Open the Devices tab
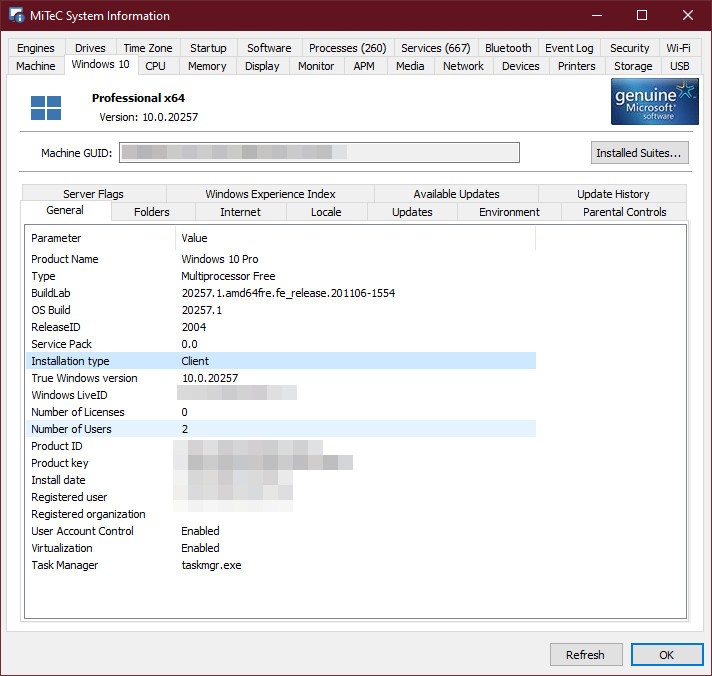712x676 pixels. point(521,66)
